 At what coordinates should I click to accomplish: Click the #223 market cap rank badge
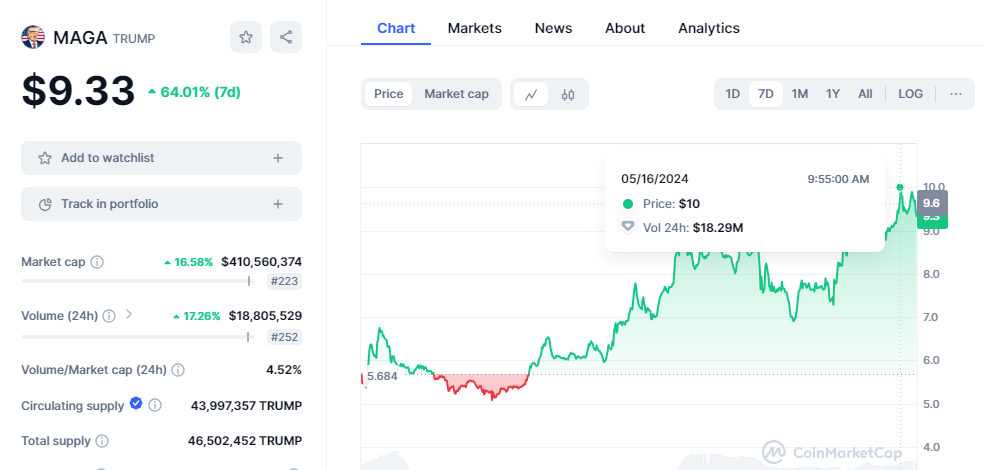pos(284,282)
